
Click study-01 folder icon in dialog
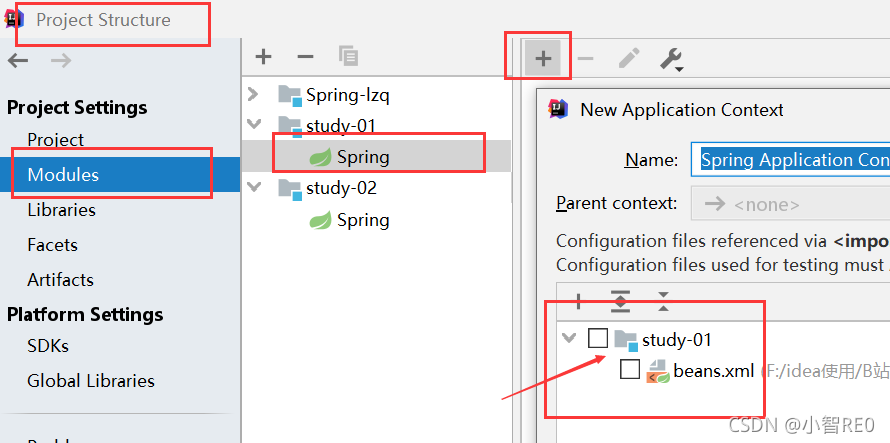(x=626, y=340)
